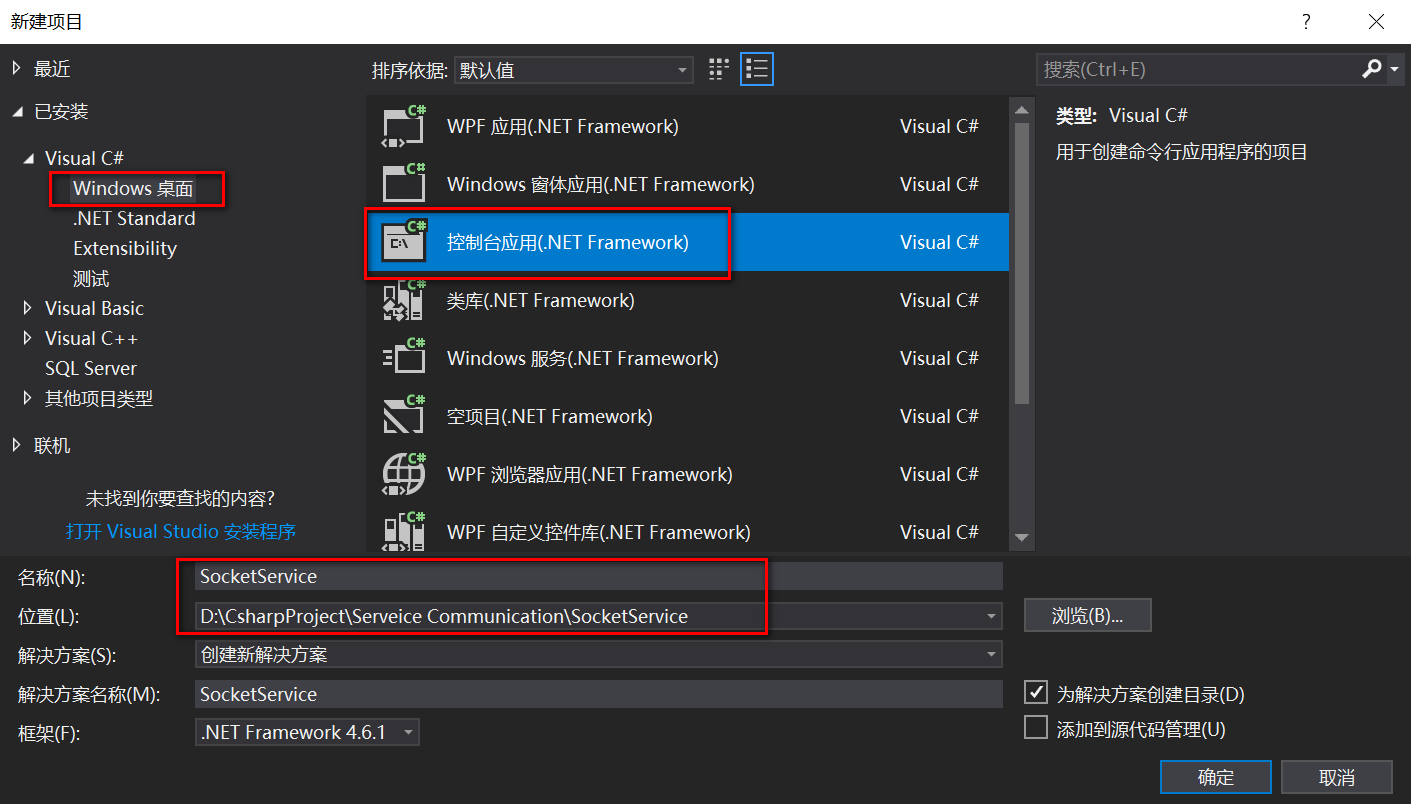Click the WPF 应用 project template icon
The image size is (1411, 804).
click(x=405, y=127)
